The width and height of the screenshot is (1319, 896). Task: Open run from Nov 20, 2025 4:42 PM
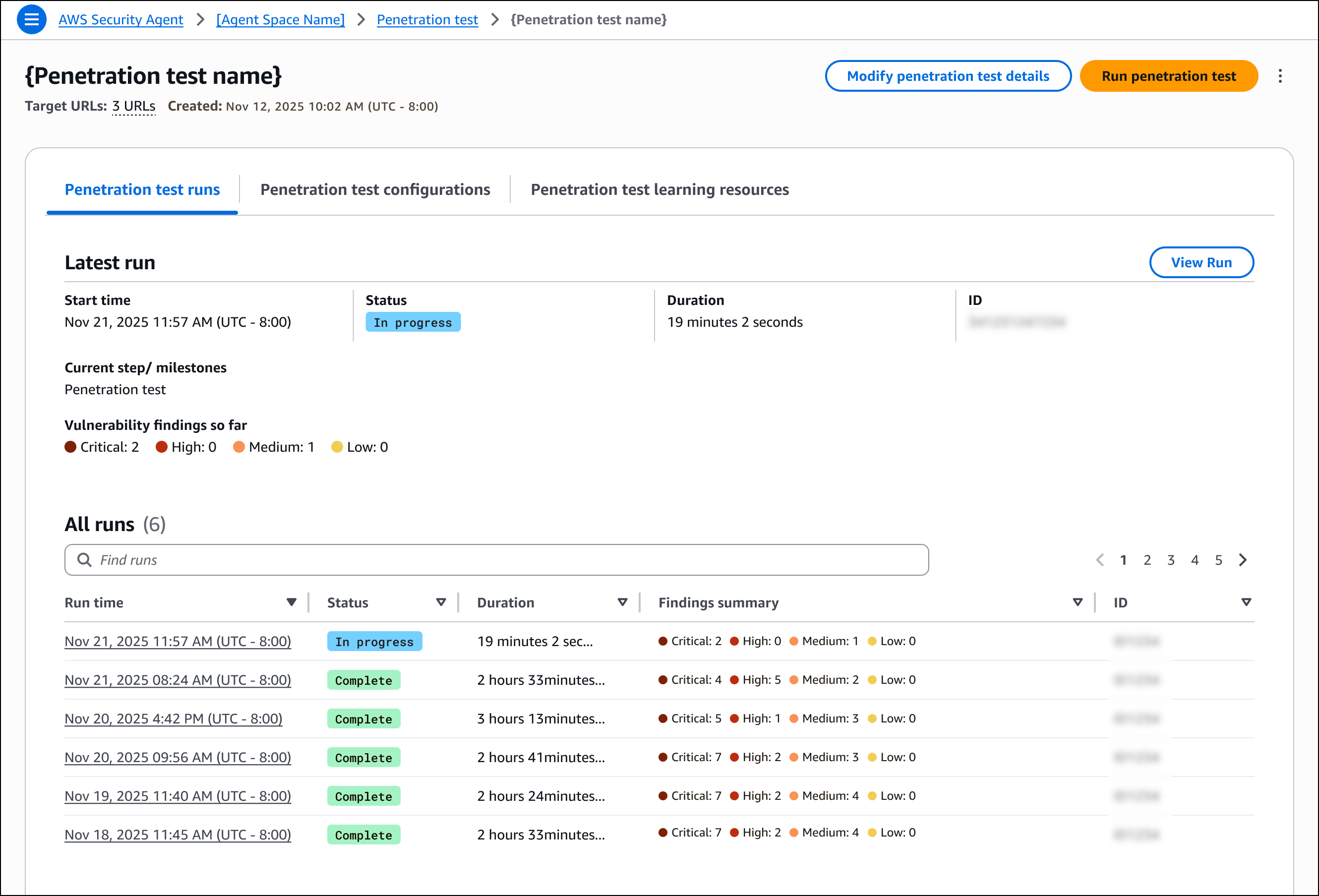pos(173,718)
